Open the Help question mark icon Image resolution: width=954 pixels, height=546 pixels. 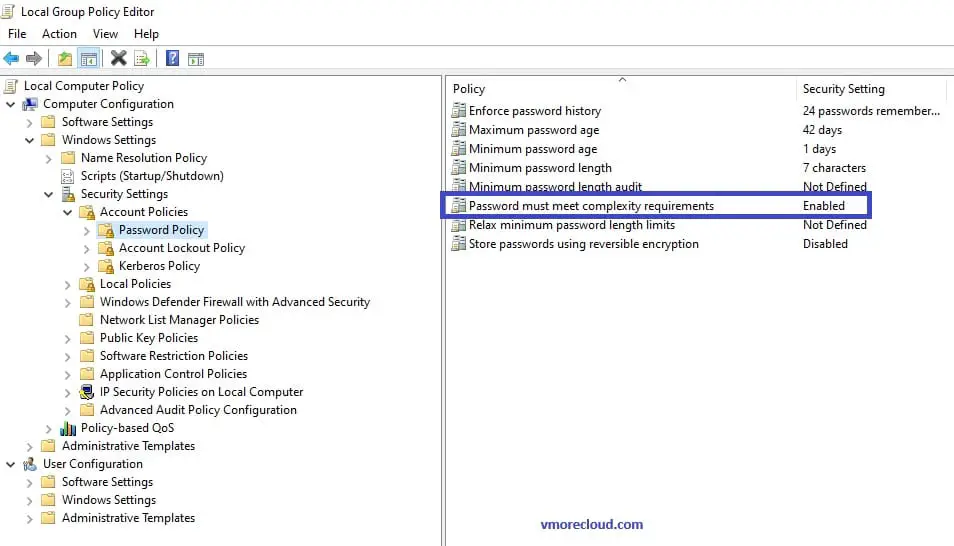173,58
